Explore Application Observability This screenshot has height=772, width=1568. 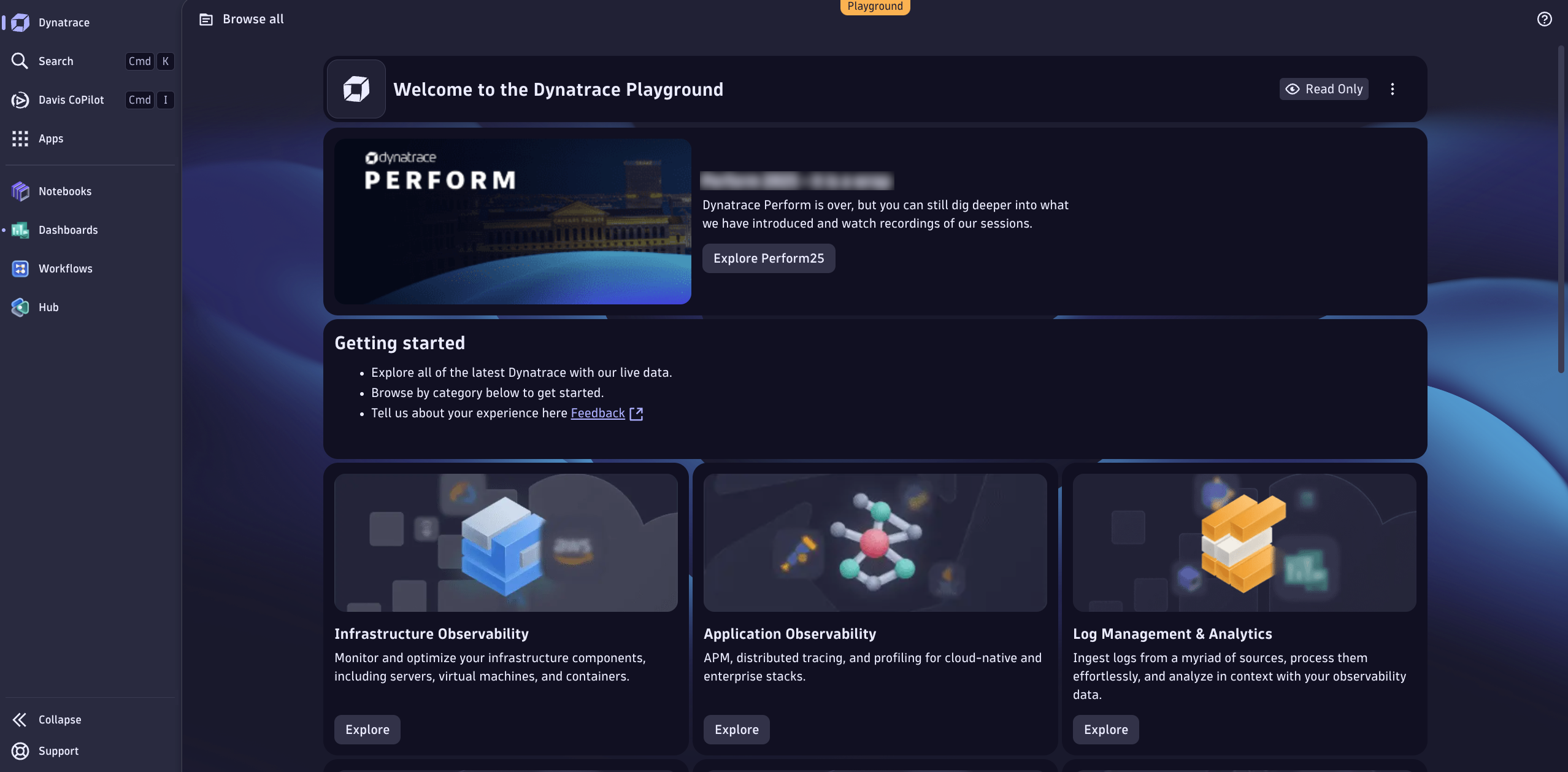[x=737, y=730]
